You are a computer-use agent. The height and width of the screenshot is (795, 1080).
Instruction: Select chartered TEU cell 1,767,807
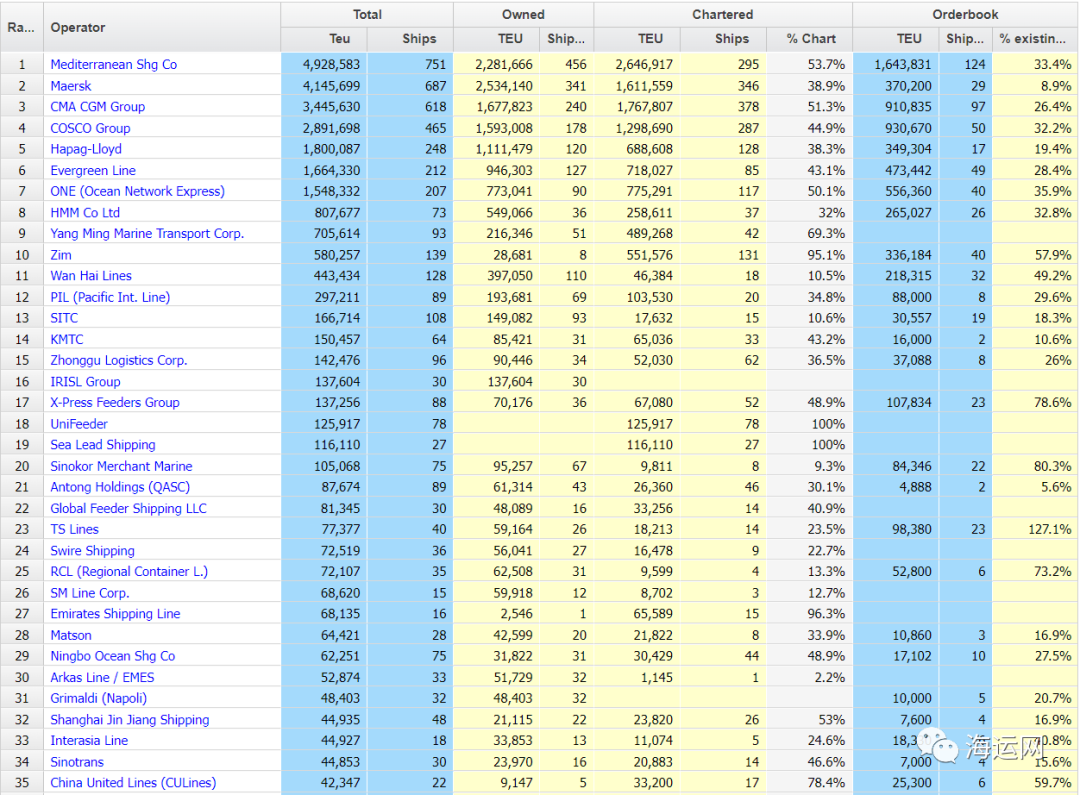(x=637, y=107)
